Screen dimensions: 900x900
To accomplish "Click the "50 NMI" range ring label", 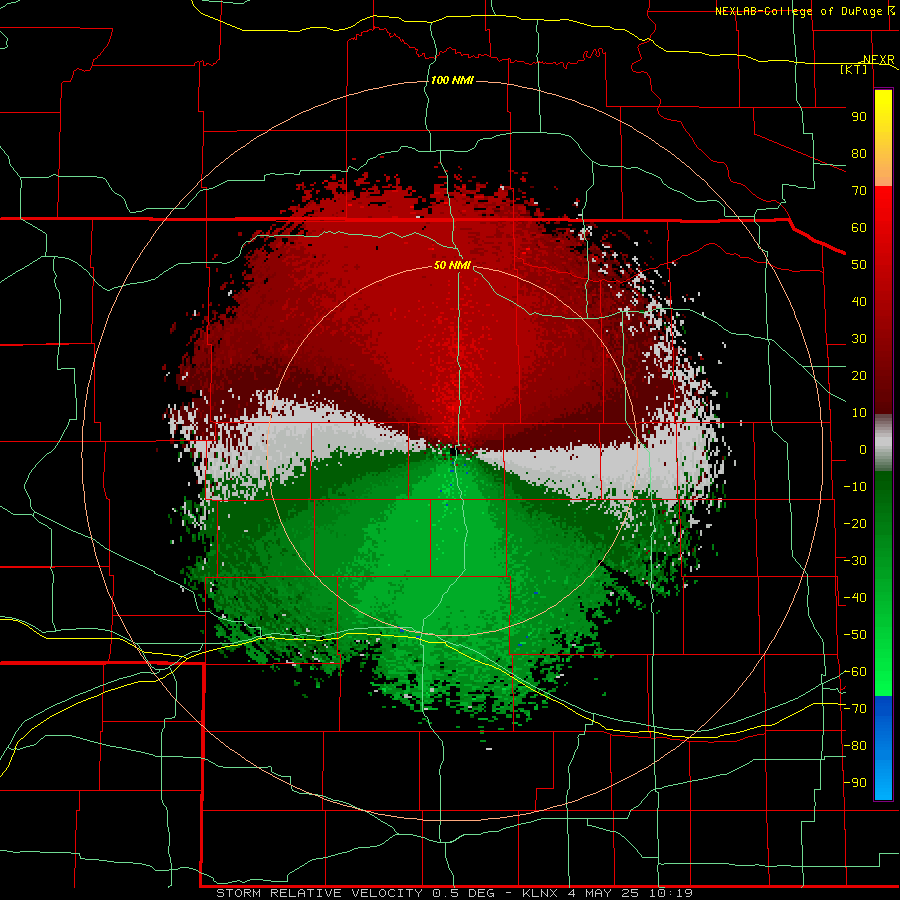I will [452, 265].
